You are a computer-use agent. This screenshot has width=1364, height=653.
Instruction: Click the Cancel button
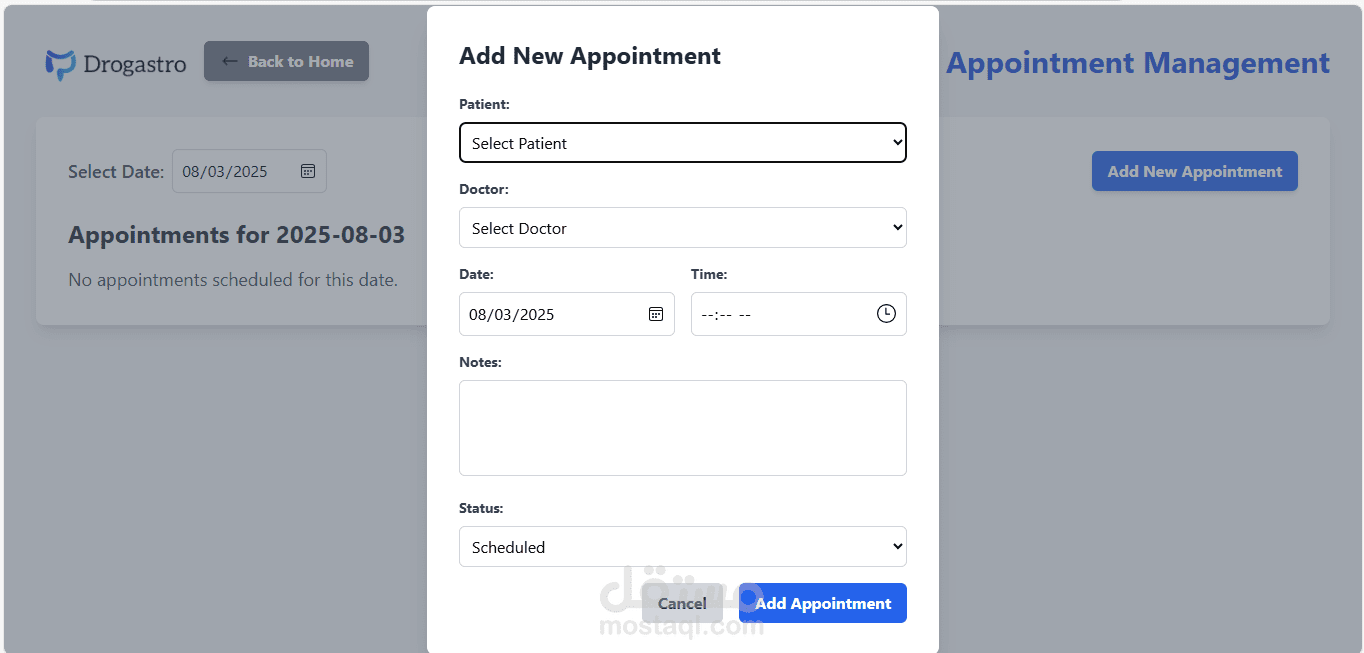pos(682,603)
